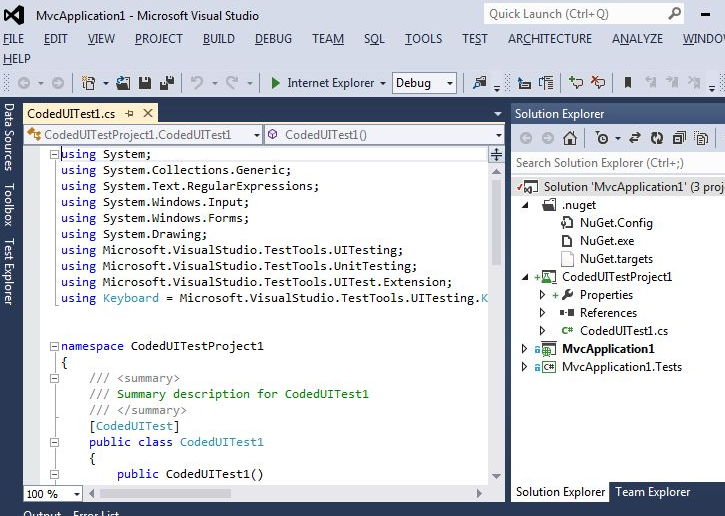The height and width of the screenshot is (516, 725).
Task: Click the Uncomment selected lines icon
Action: 597,83
